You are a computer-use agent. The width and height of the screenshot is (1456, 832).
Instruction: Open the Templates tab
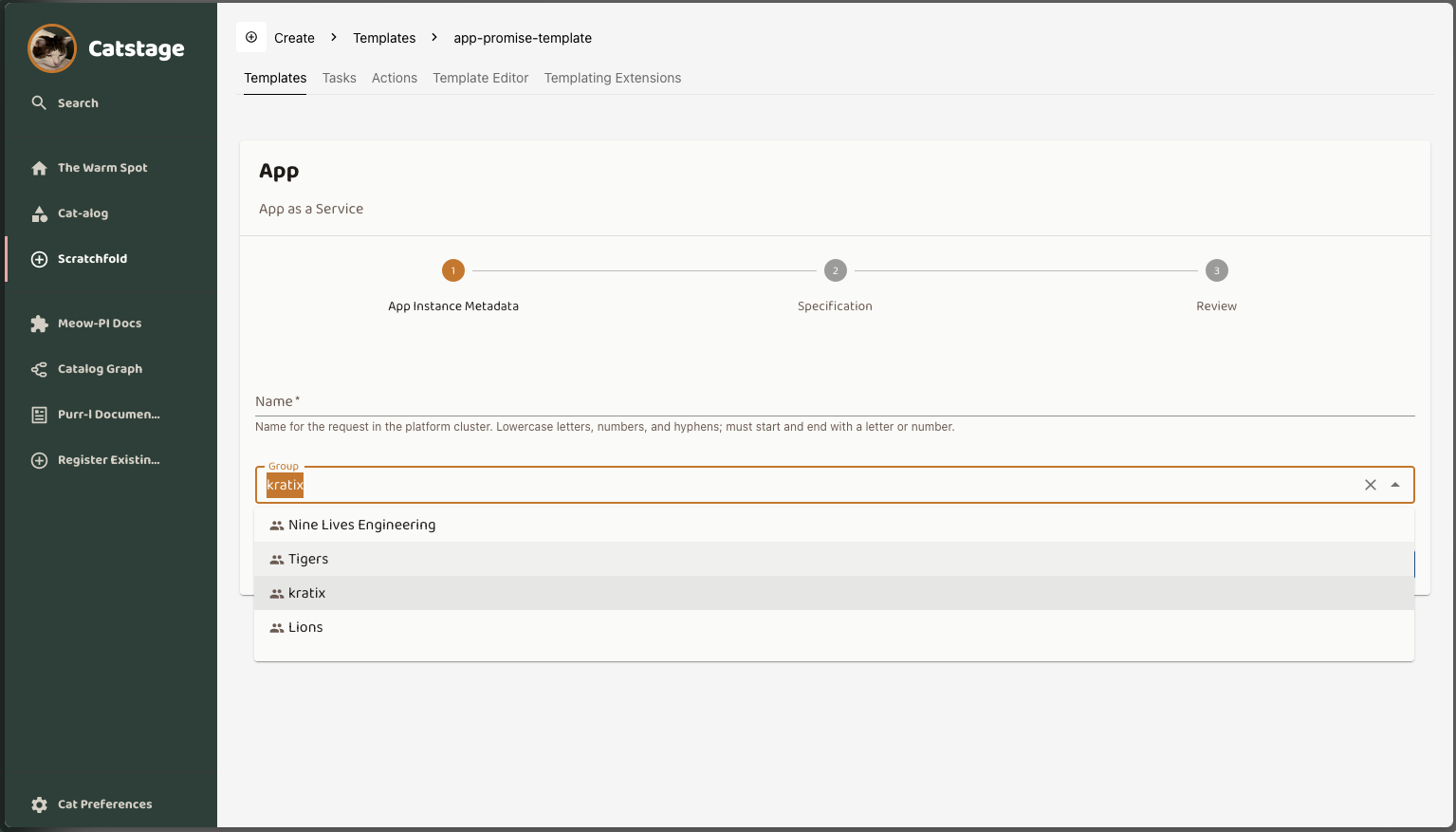[x=275, y=78]
